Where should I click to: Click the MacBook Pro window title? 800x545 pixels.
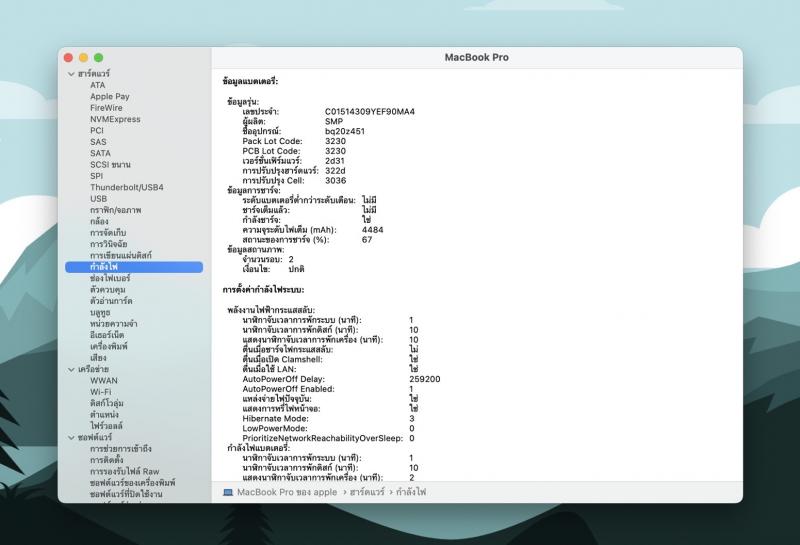coord(477,58)
